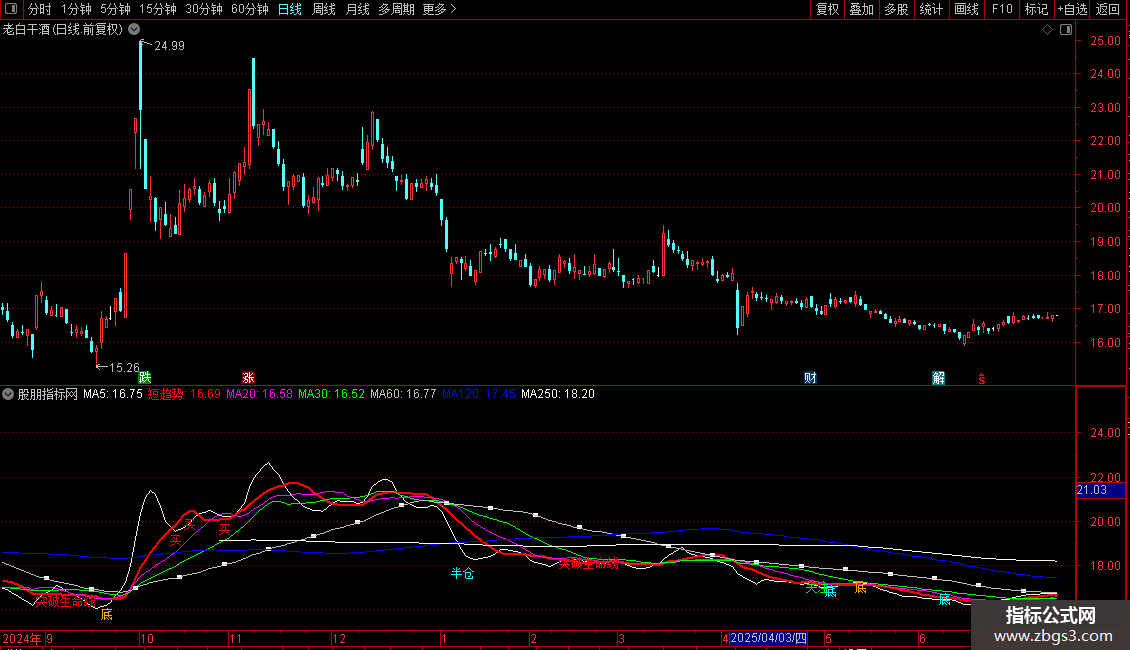The height and width of the screenshot is (650, 1130).
Task: Click the 24.99 high price label
Action: pos(169,45)
